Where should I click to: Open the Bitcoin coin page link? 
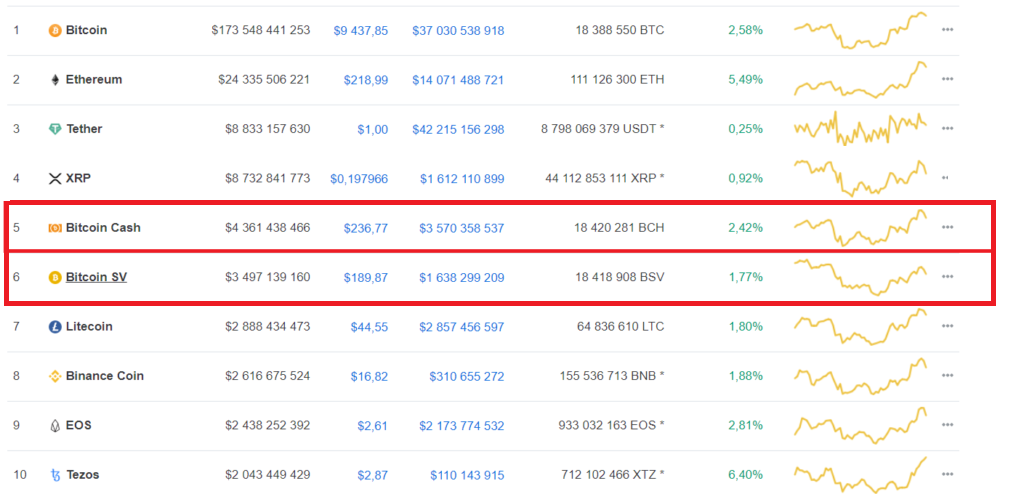pyautogui.click(x=86, y=30)
